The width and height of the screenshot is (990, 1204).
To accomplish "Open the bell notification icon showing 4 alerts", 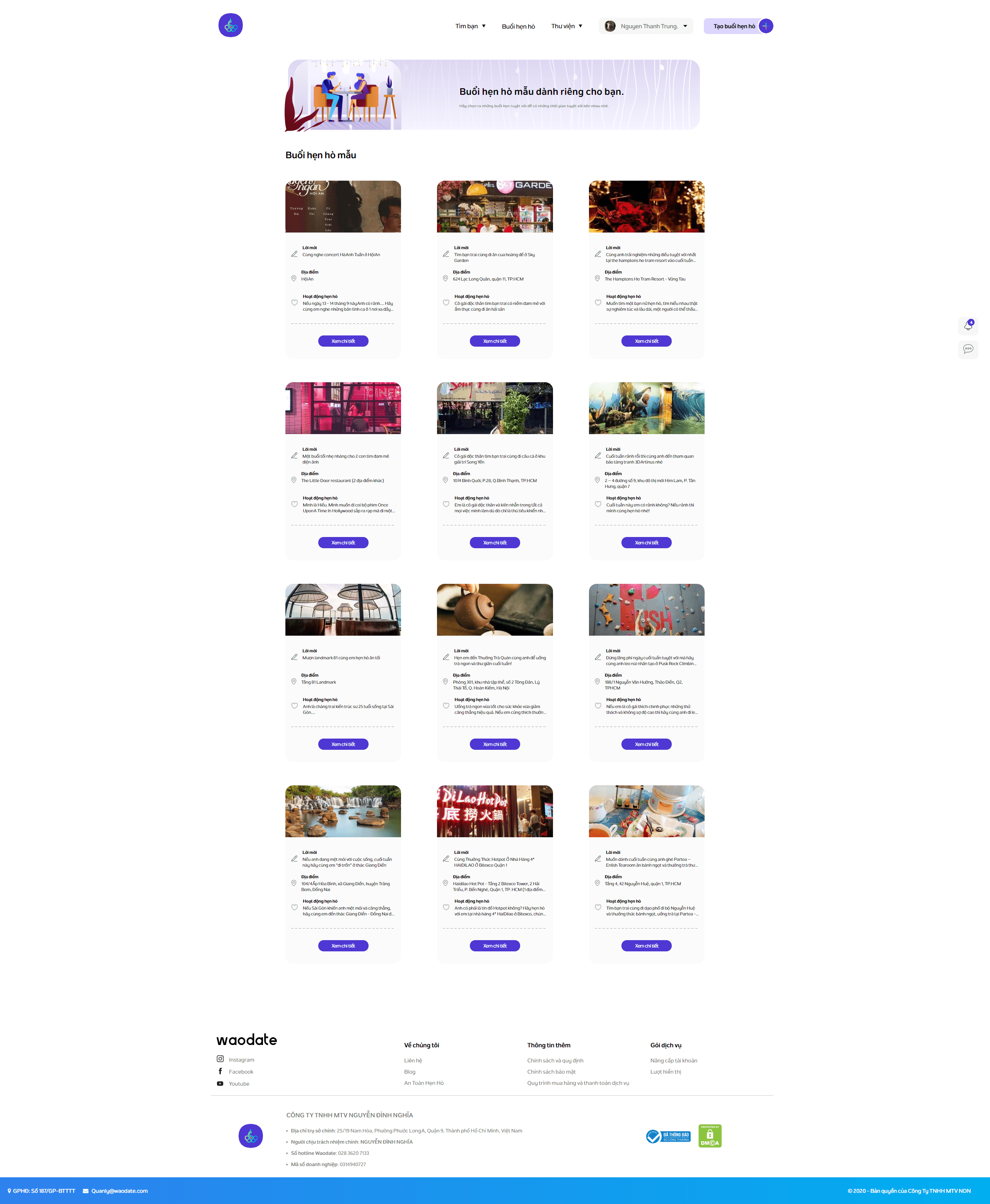I will click(x=968, y=326).
